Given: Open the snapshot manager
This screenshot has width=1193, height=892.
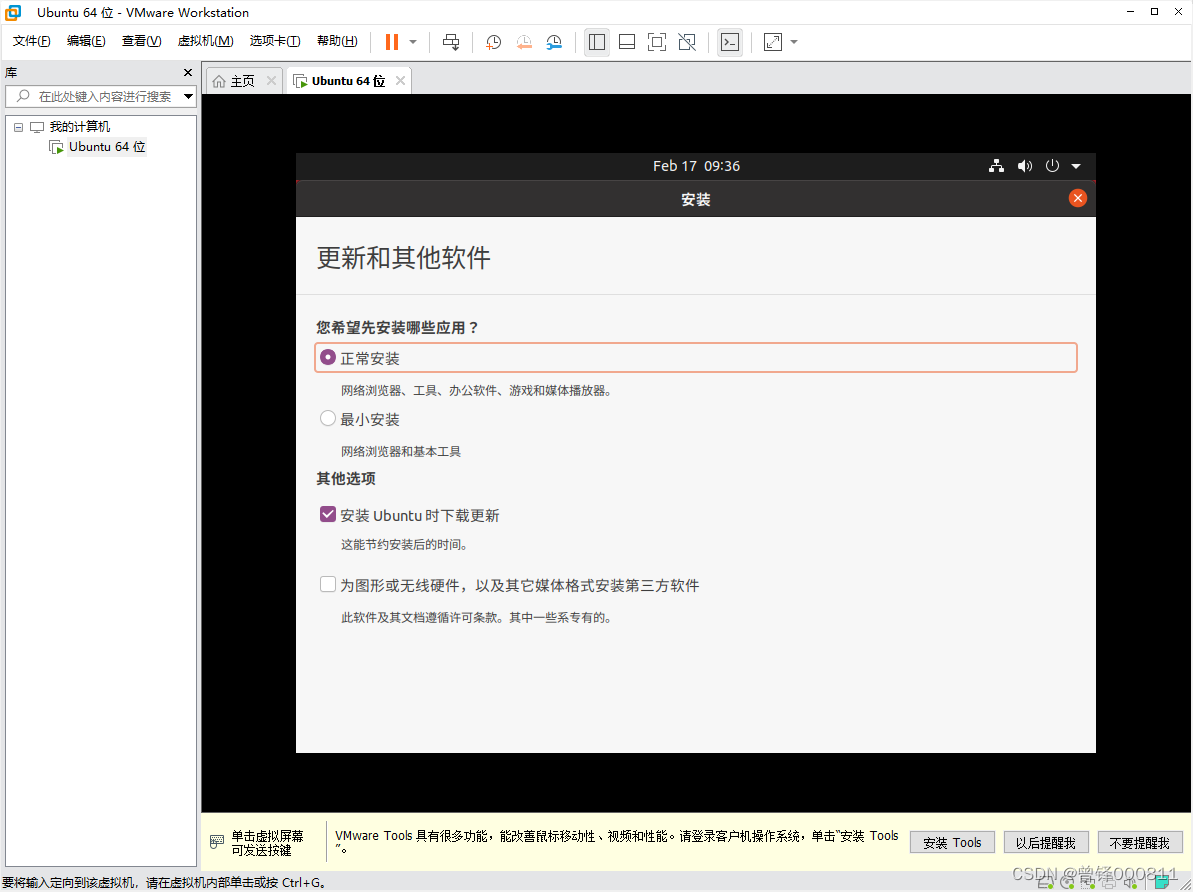Looking at the screenshot, I should (554, 42).
